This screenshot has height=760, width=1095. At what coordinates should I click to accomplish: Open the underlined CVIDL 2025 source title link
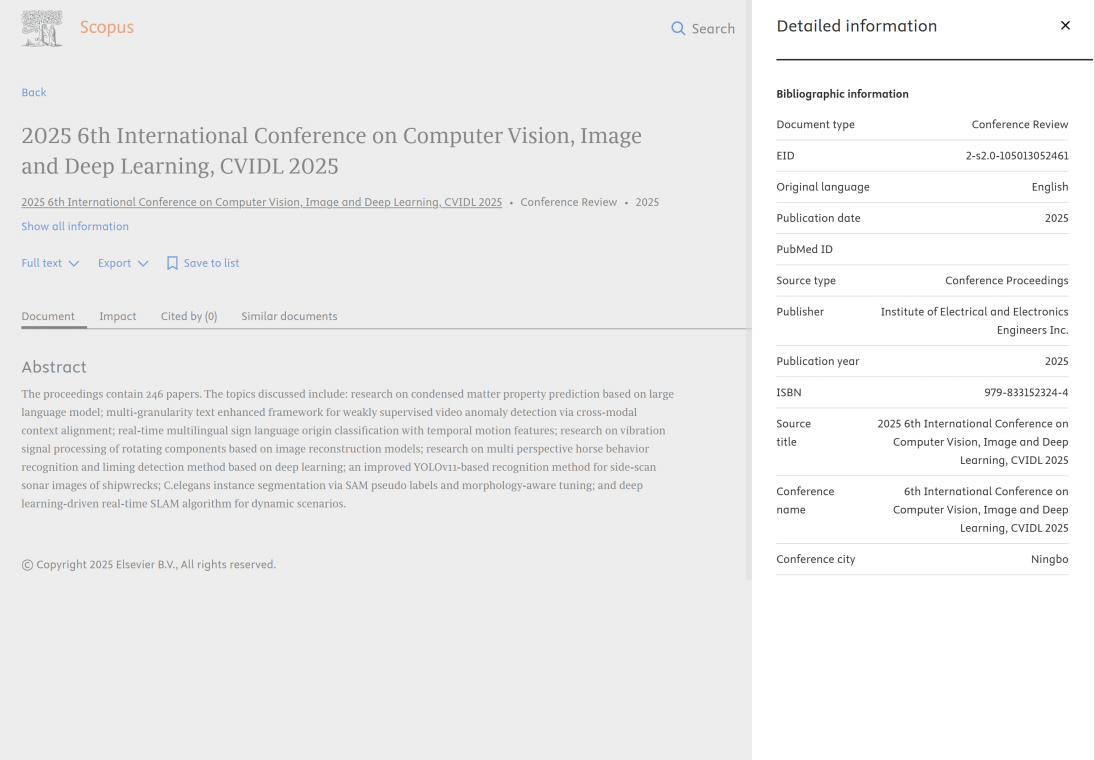click(x=261, y=202)
